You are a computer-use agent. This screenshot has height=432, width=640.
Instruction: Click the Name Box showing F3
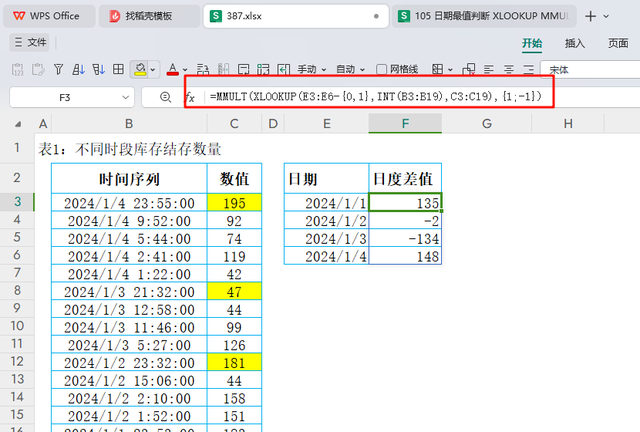tap(64, 97)
